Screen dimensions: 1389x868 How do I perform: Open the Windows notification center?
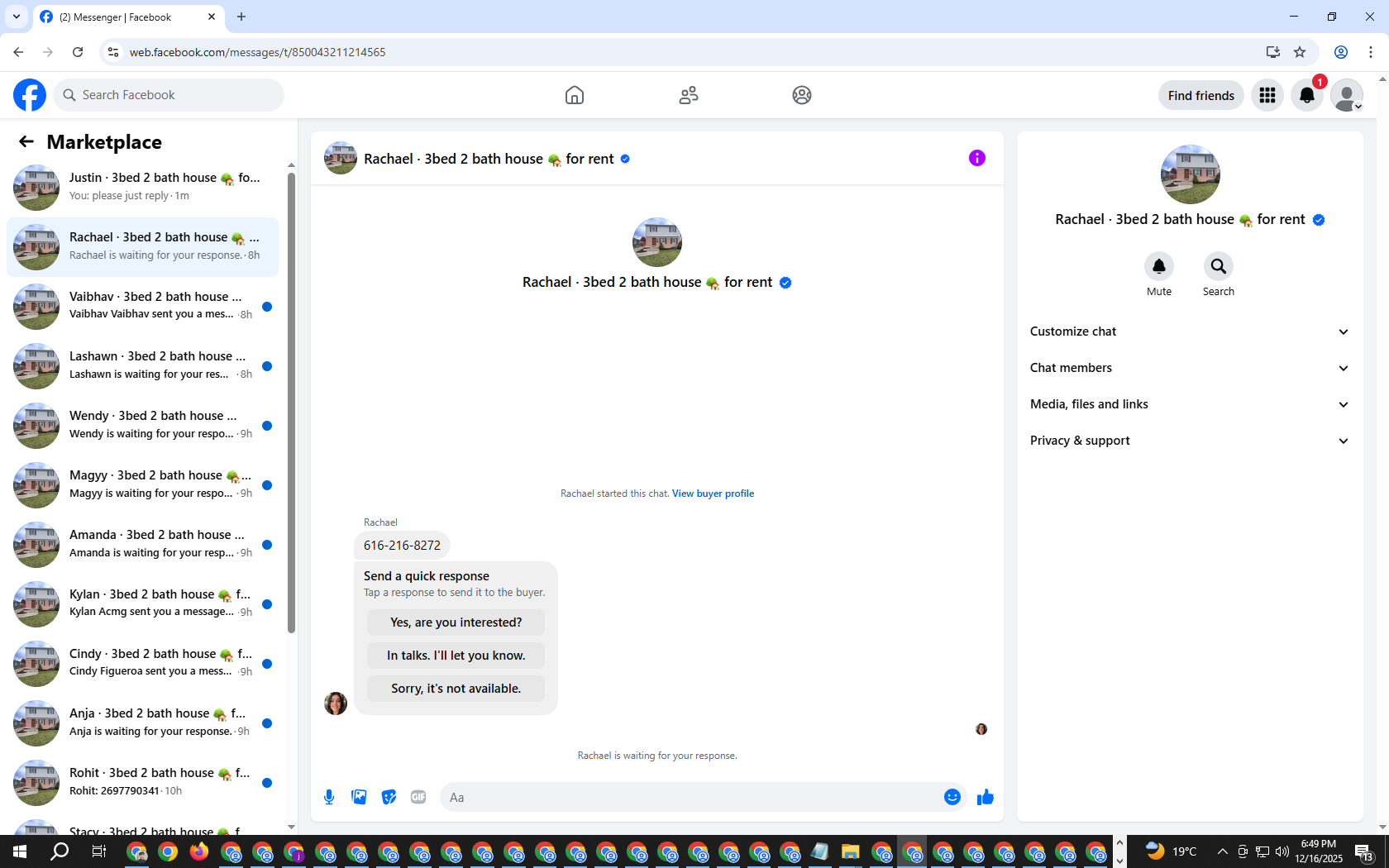[1364, 852]
